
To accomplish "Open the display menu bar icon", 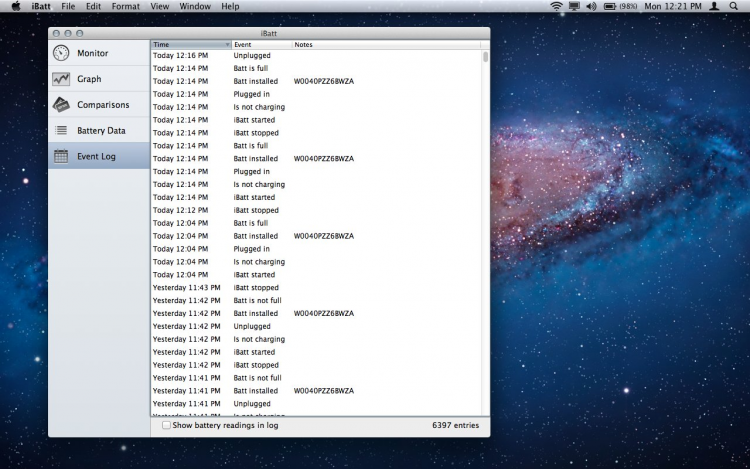I will (x=574, y=6).
